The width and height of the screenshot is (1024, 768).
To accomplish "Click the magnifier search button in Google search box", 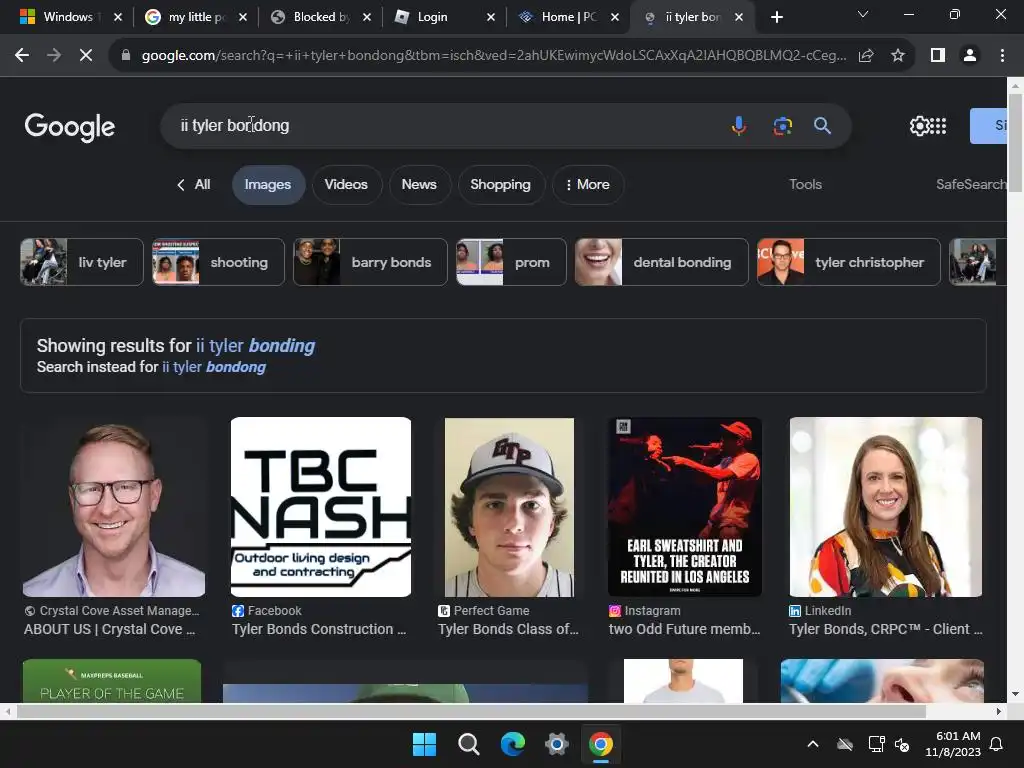I will (822, 125).
